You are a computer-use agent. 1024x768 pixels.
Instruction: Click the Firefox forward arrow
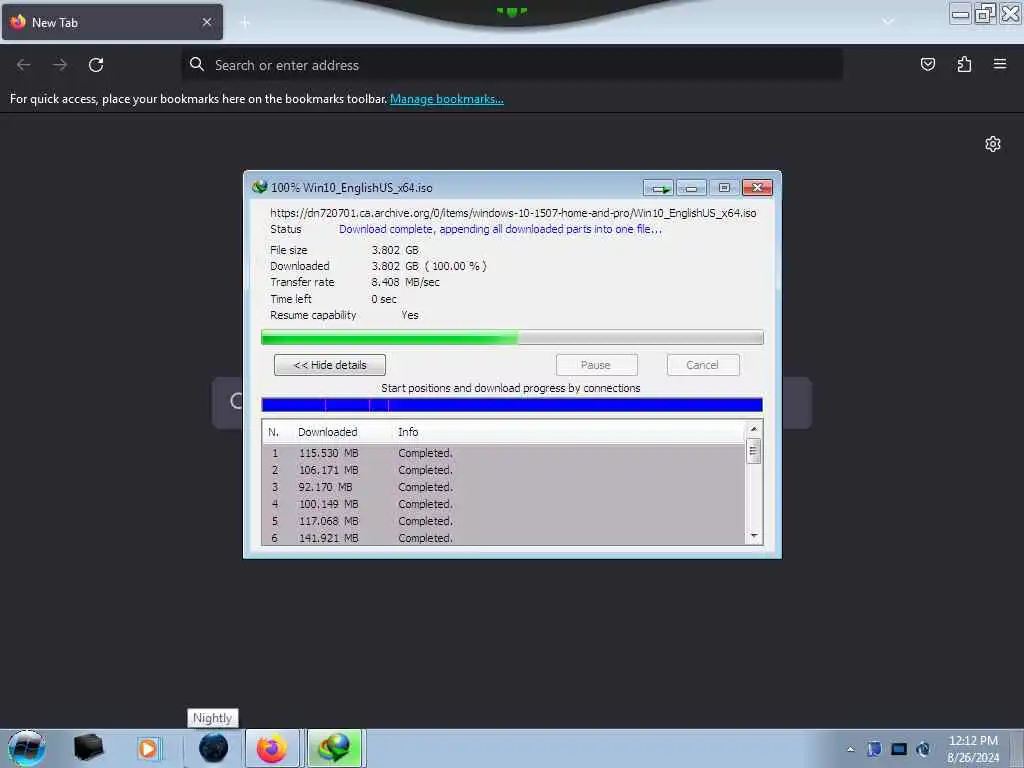point(60,65)
